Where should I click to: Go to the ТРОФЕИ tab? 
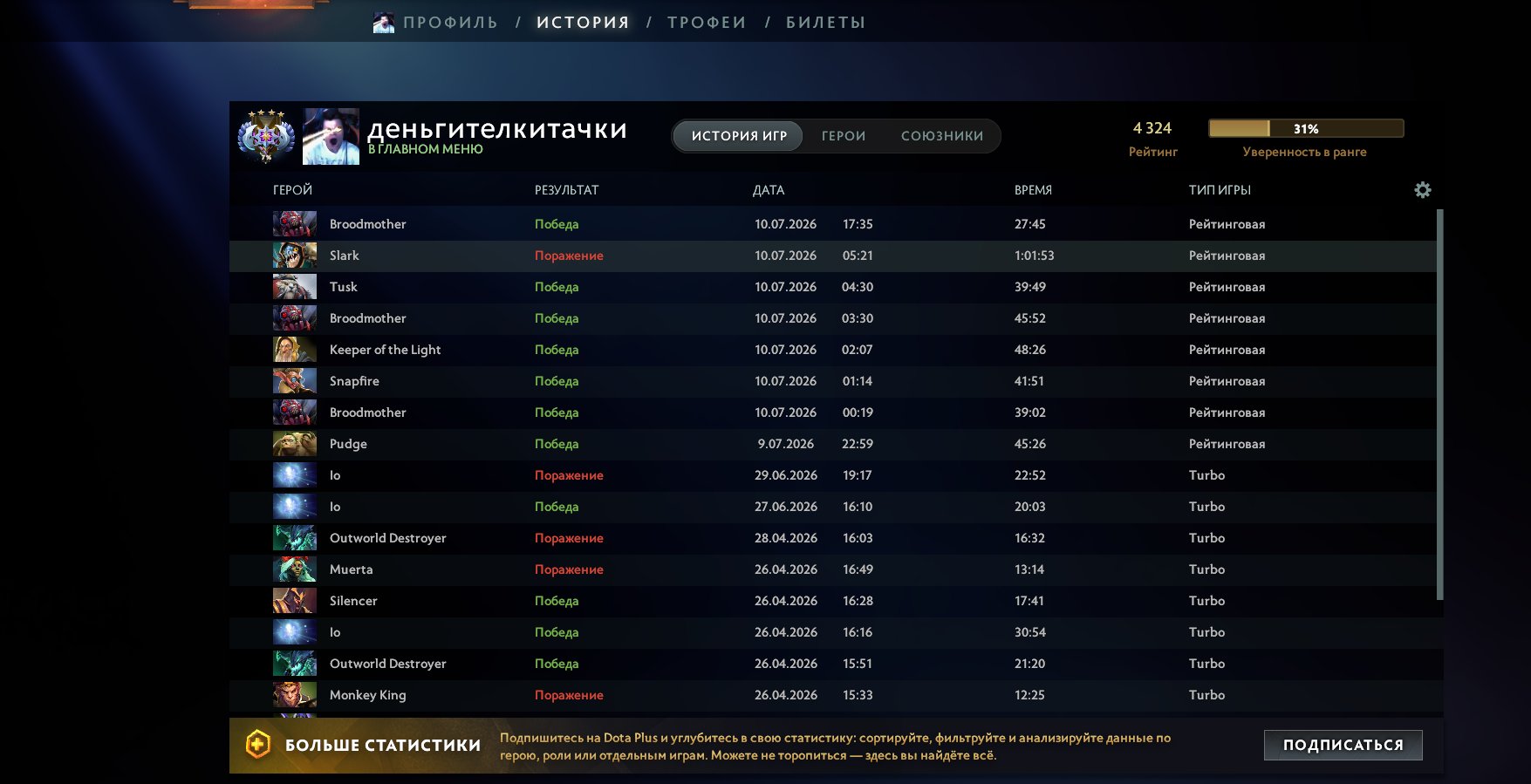pyautogui.click(x=707, y=23)
